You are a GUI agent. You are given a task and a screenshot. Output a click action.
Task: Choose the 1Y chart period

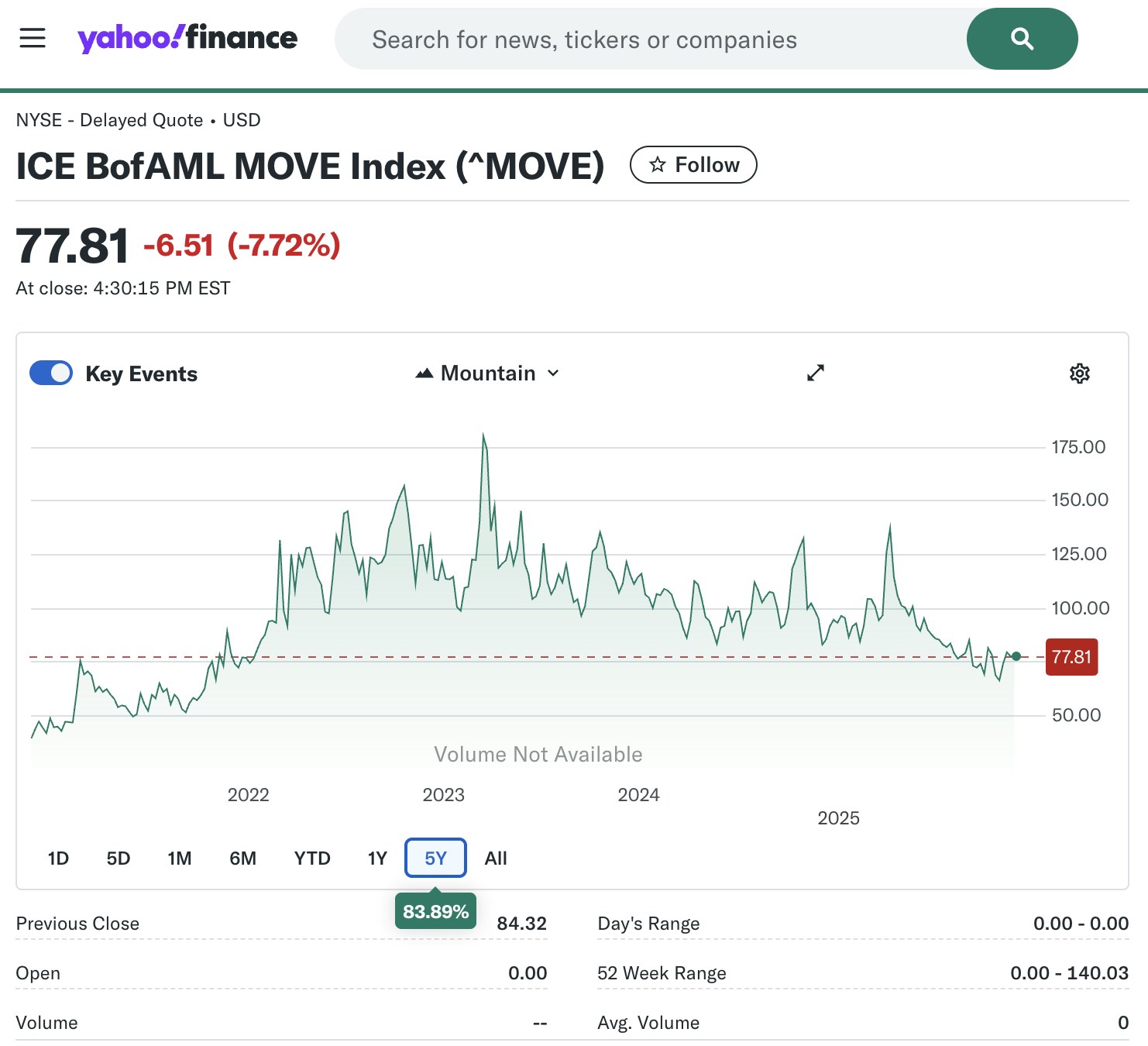point(377,858)
